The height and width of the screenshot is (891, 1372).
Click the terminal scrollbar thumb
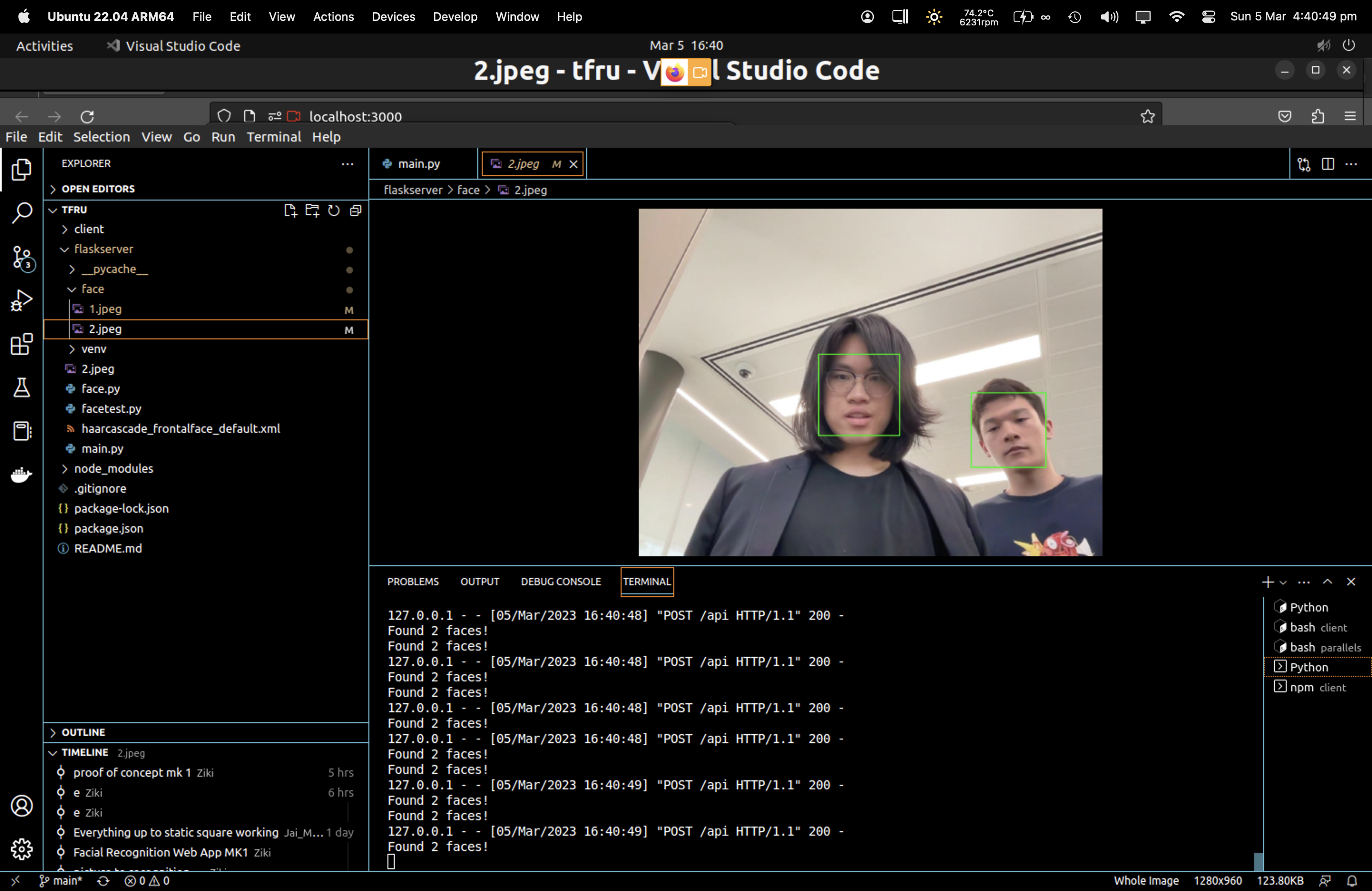tap(1259, 862)
